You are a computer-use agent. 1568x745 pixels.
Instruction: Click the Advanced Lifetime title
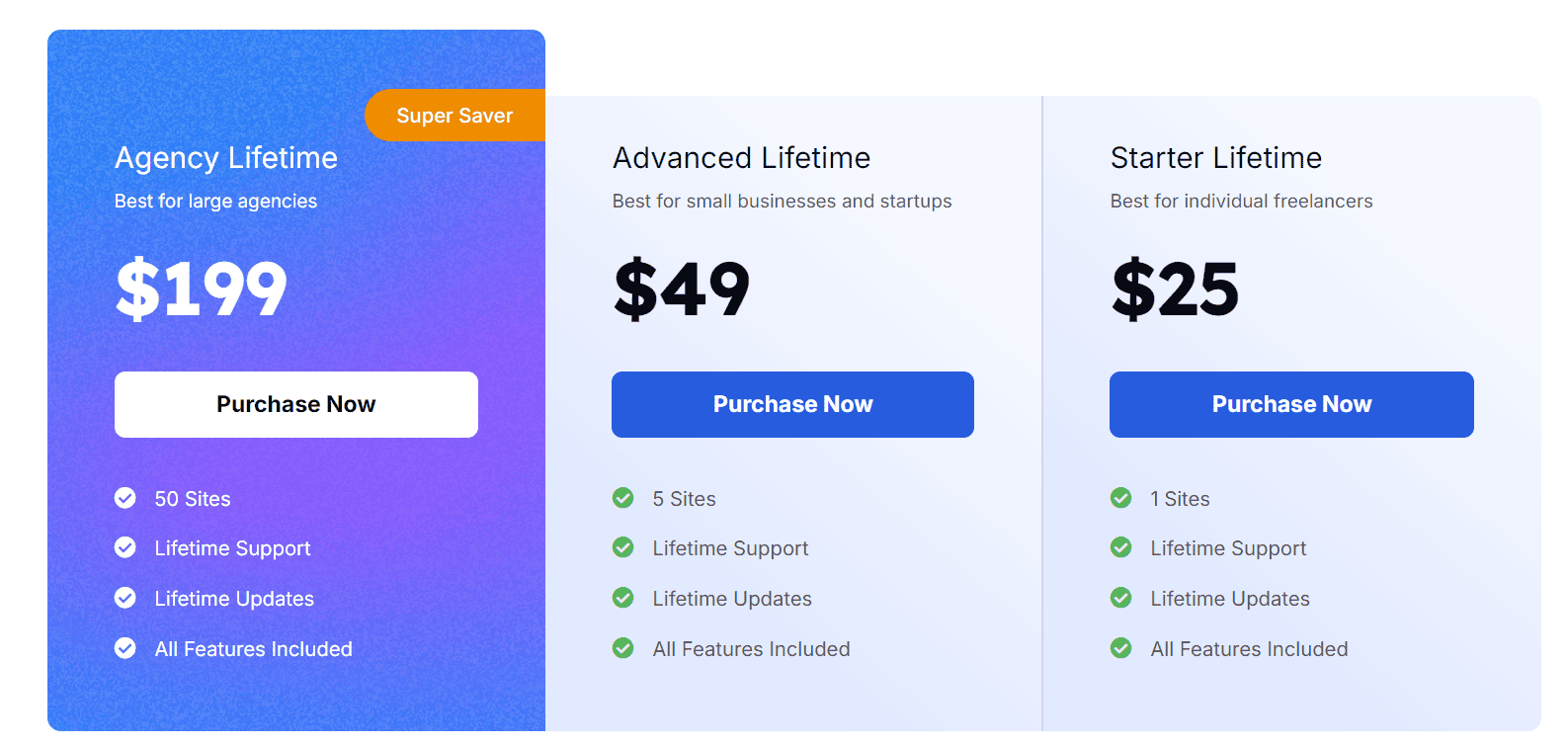point(741,157)
